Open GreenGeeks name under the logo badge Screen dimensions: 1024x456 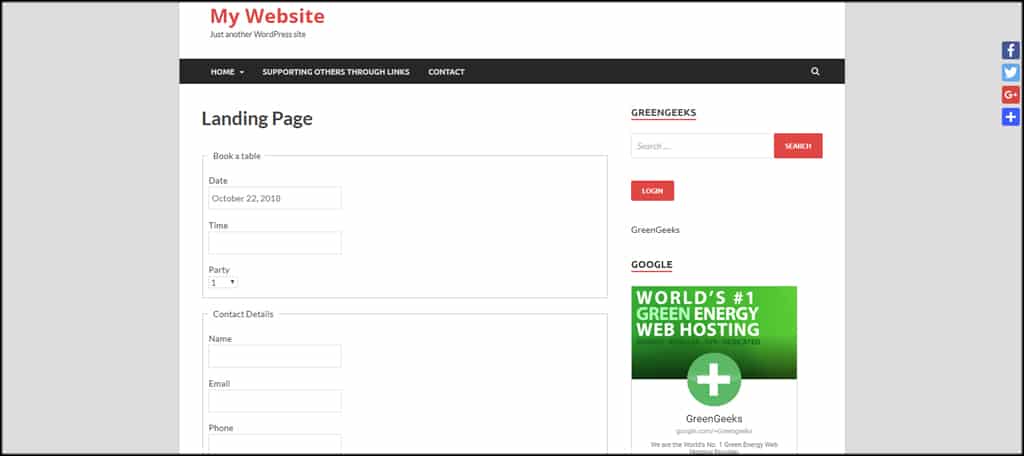coord(714,419)
